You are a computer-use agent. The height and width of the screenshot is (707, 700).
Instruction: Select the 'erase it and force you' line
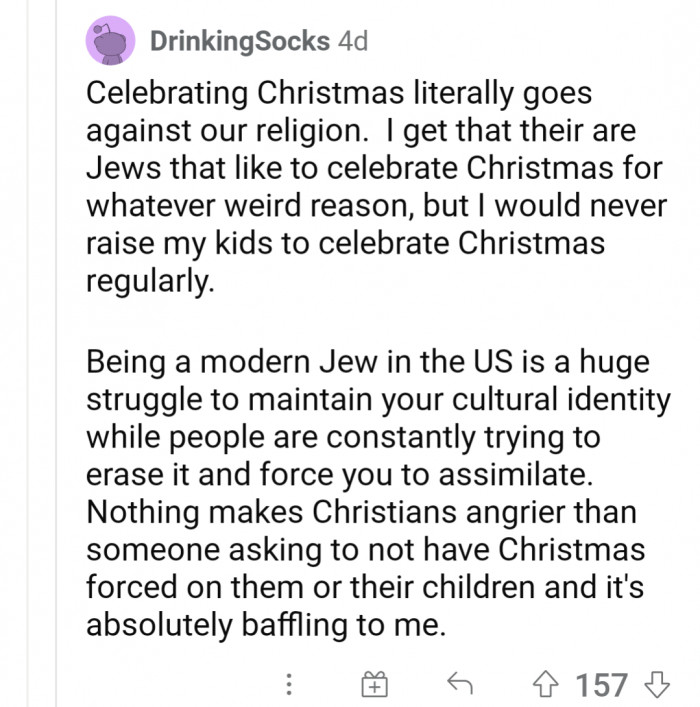point(339,475)
